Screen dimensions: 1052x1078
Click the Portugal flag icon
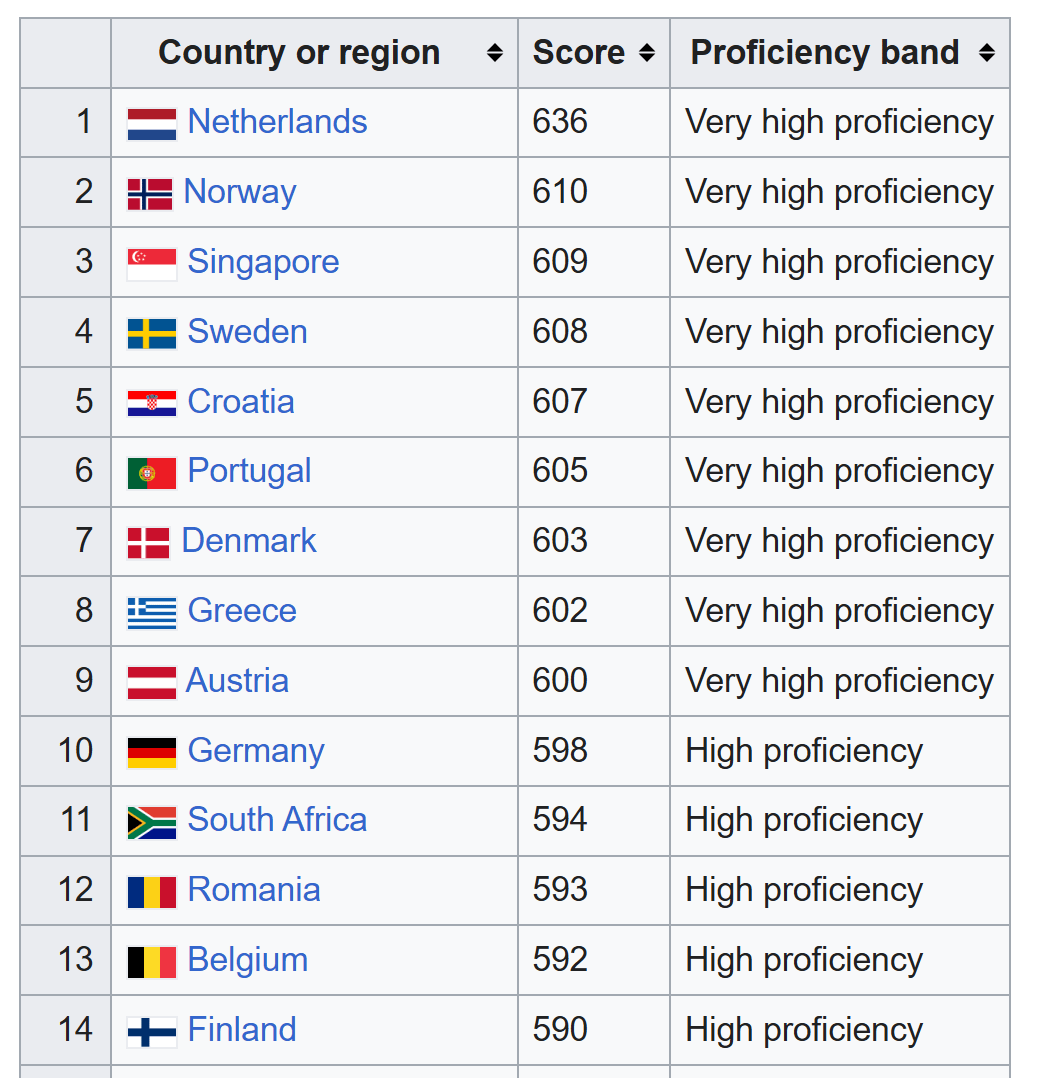(152, 472)
